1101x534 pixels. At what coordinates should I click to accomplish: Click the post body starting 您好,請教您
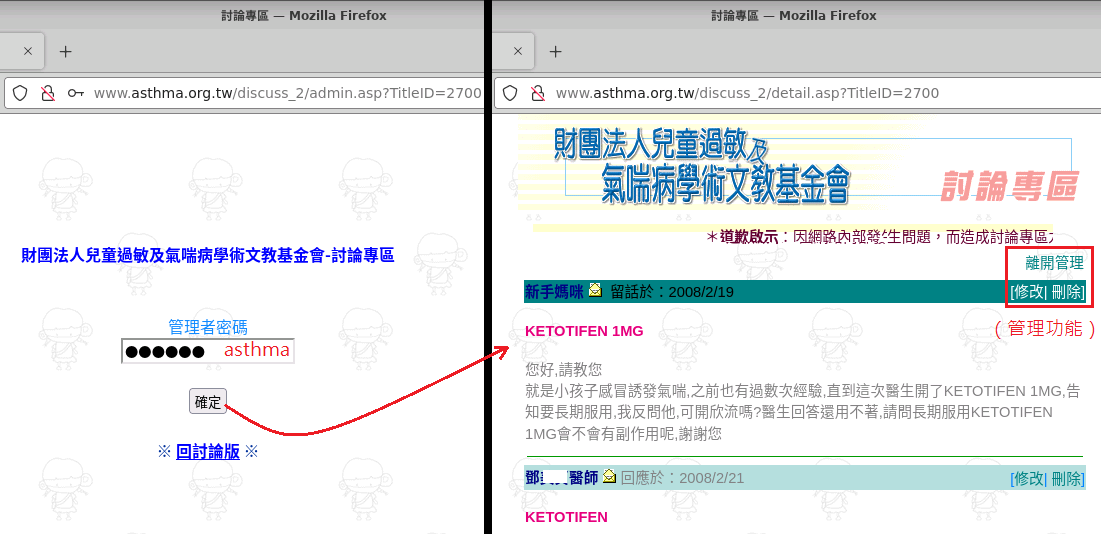pyautogui.click(x=803, y=401)
